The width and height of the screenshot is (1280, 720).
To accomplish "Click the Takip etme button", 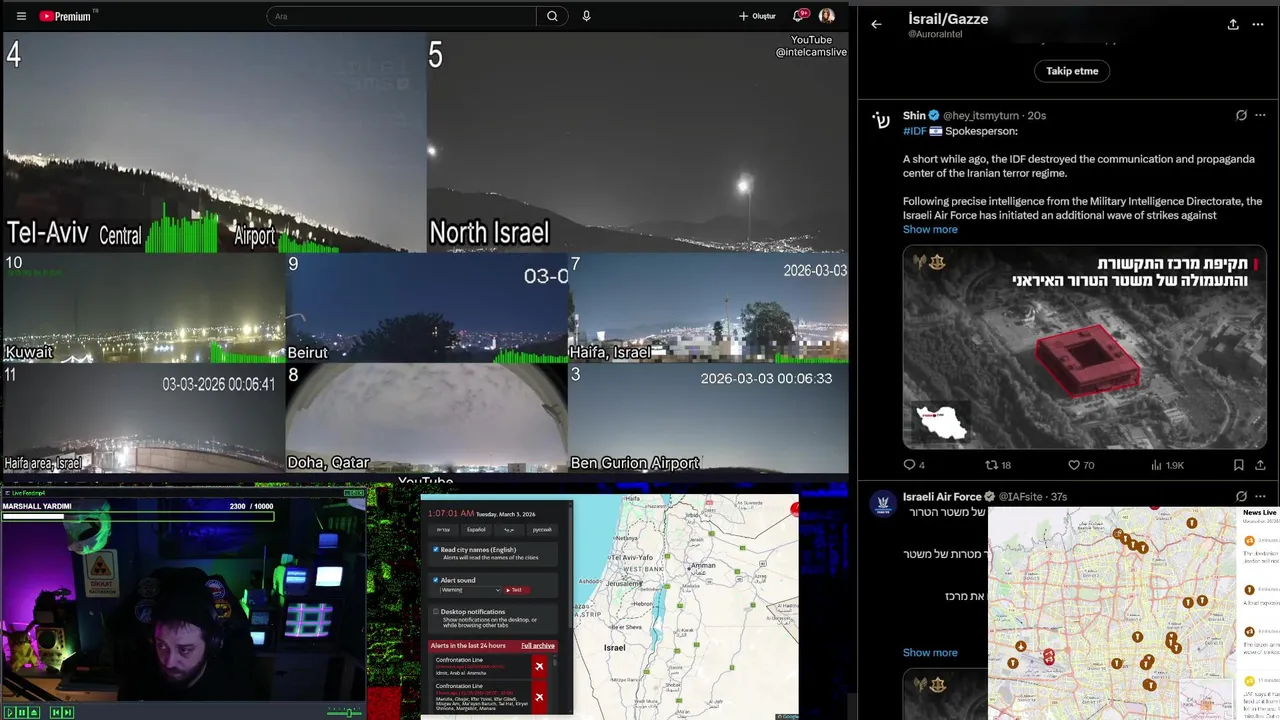I will point(1072,71).
